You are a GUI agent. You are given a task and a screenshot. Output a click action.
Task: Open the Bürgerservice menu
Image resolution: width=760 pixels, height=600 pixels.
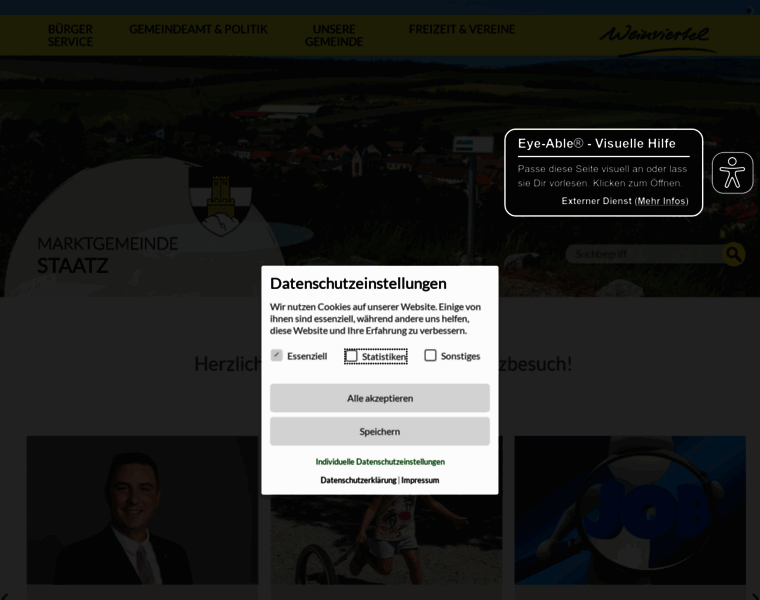pyautogui.click(x=70, y=35)
